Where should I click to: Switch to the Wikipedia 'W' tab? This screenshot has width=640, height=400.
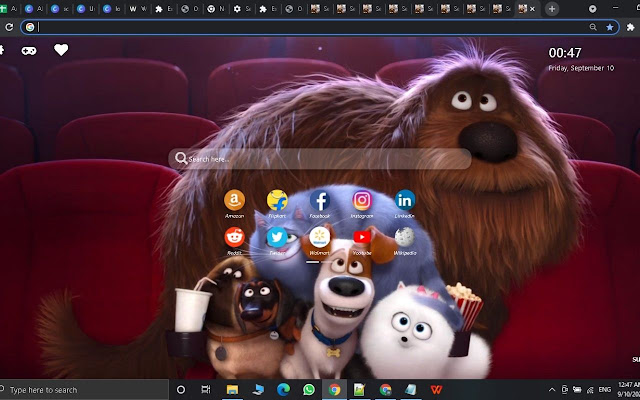[x=138, y=9]
